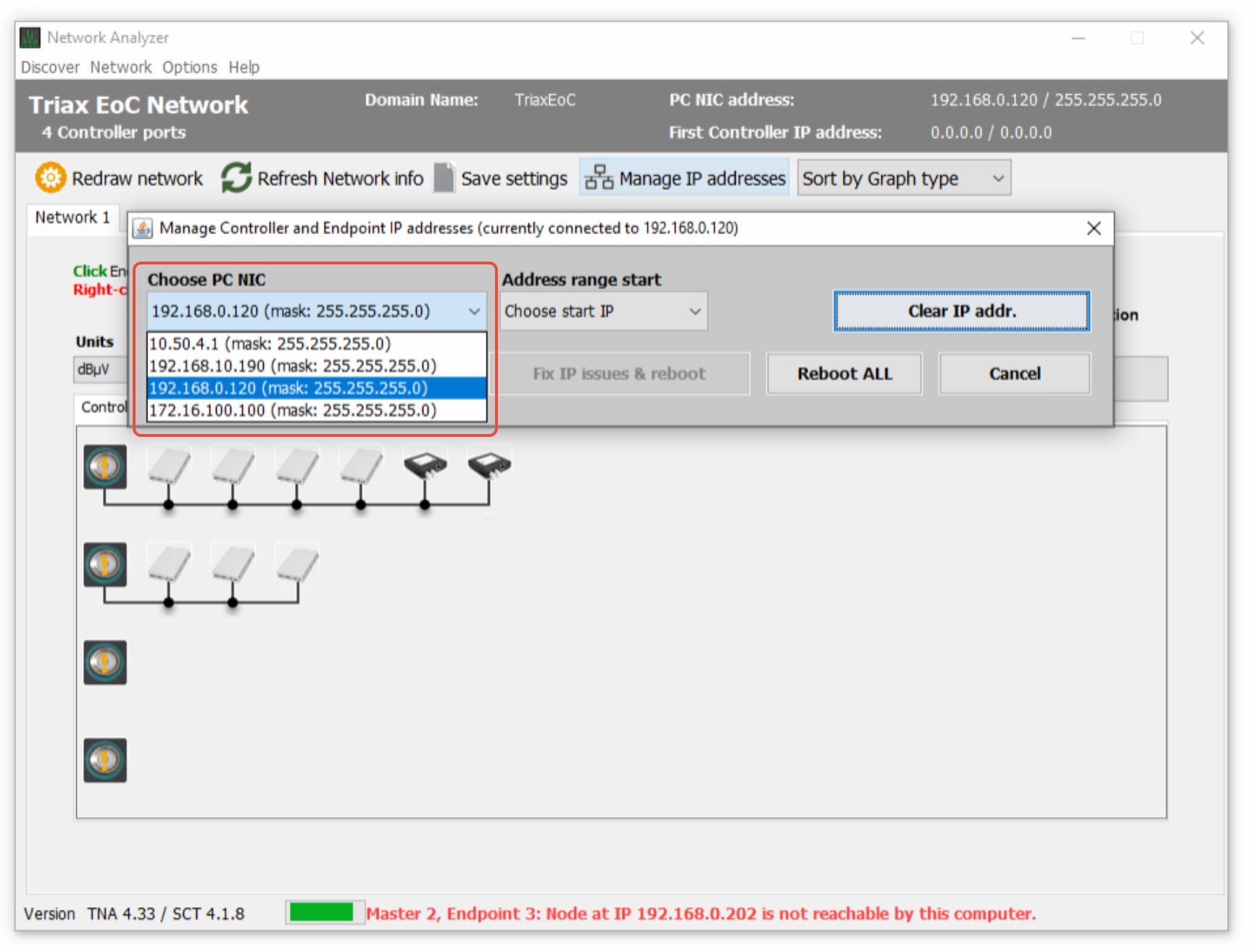Open the Discover menu

50,67
